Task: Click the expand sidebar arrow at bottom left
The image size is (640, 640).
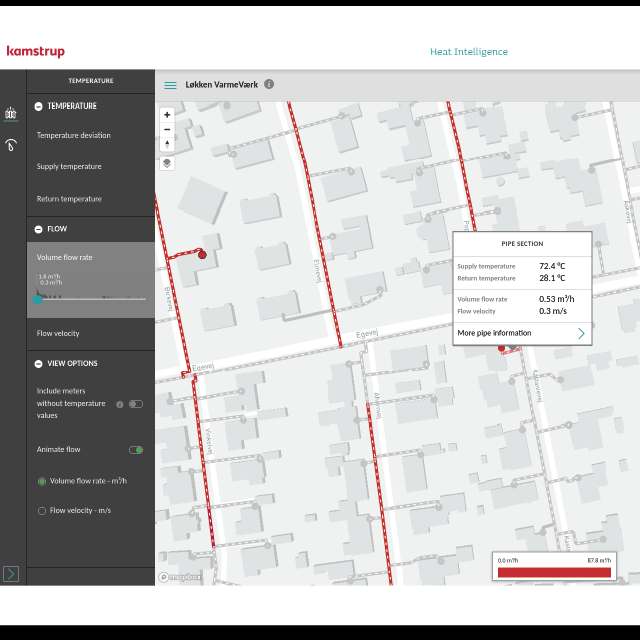Action: (11, 573)
